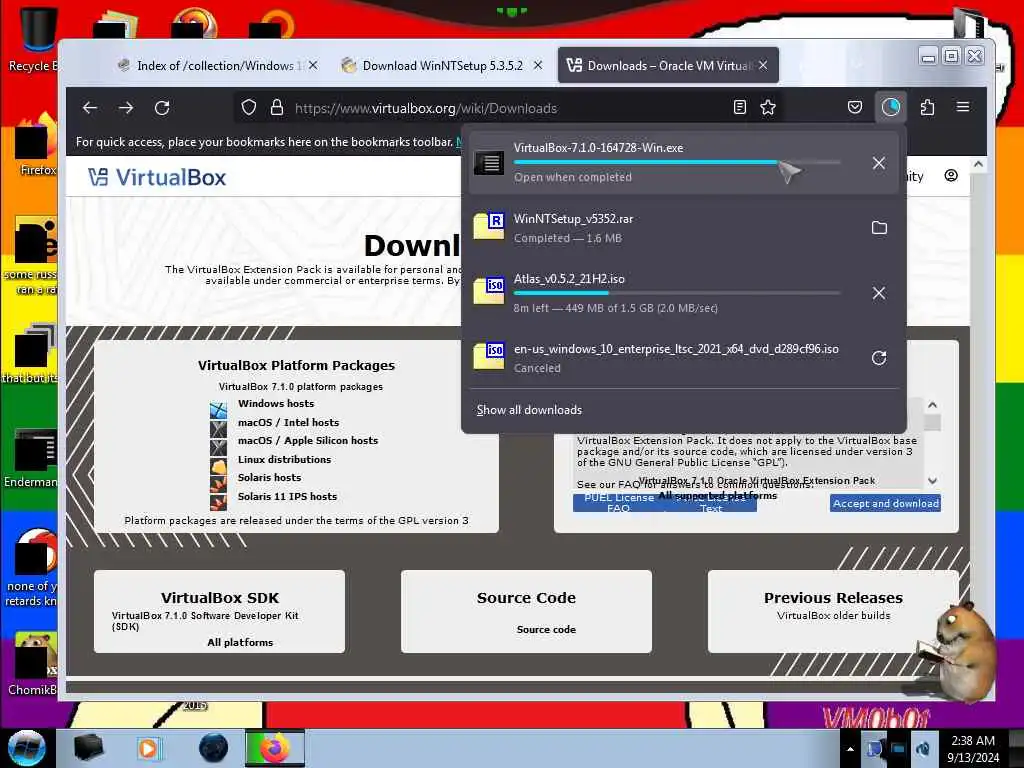Click the VirtualBox-7.1.0-164728-Win.exe file icon

click(489, 162)
